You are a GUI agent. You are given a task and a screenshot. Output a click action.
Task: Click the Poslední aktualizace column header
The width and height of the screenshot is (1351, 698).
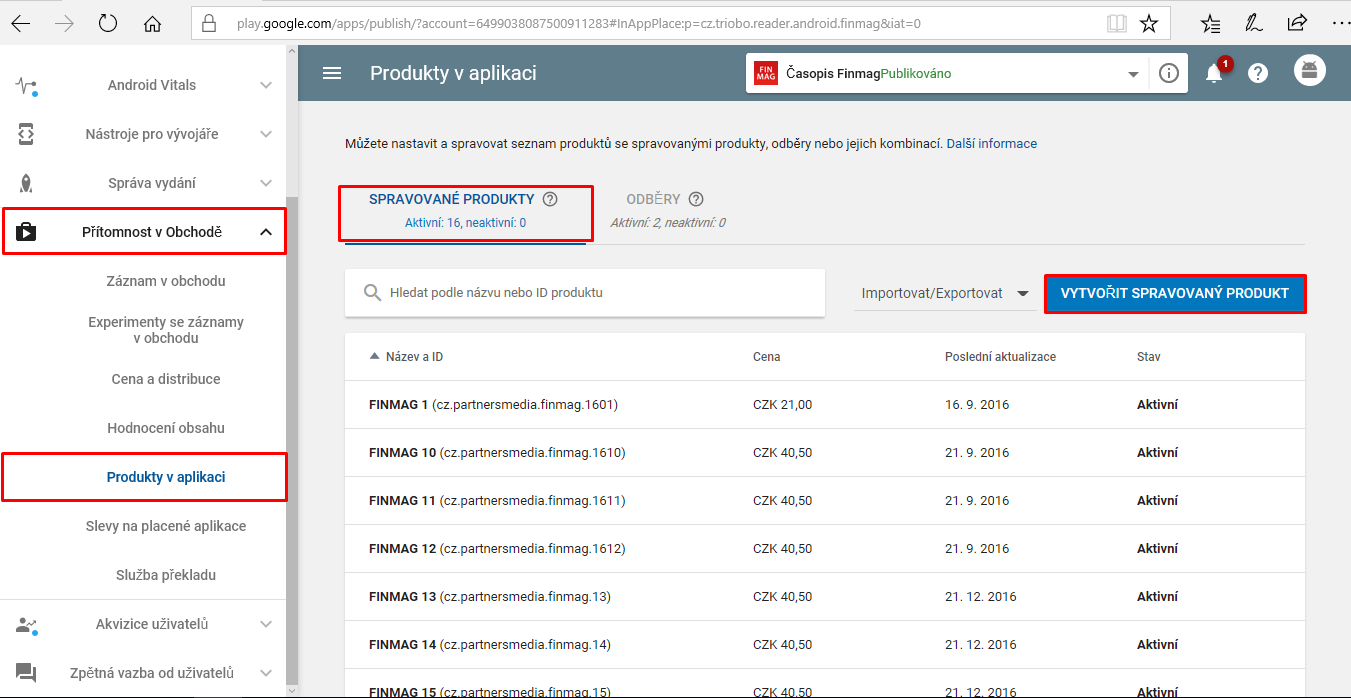[1000, 357]
